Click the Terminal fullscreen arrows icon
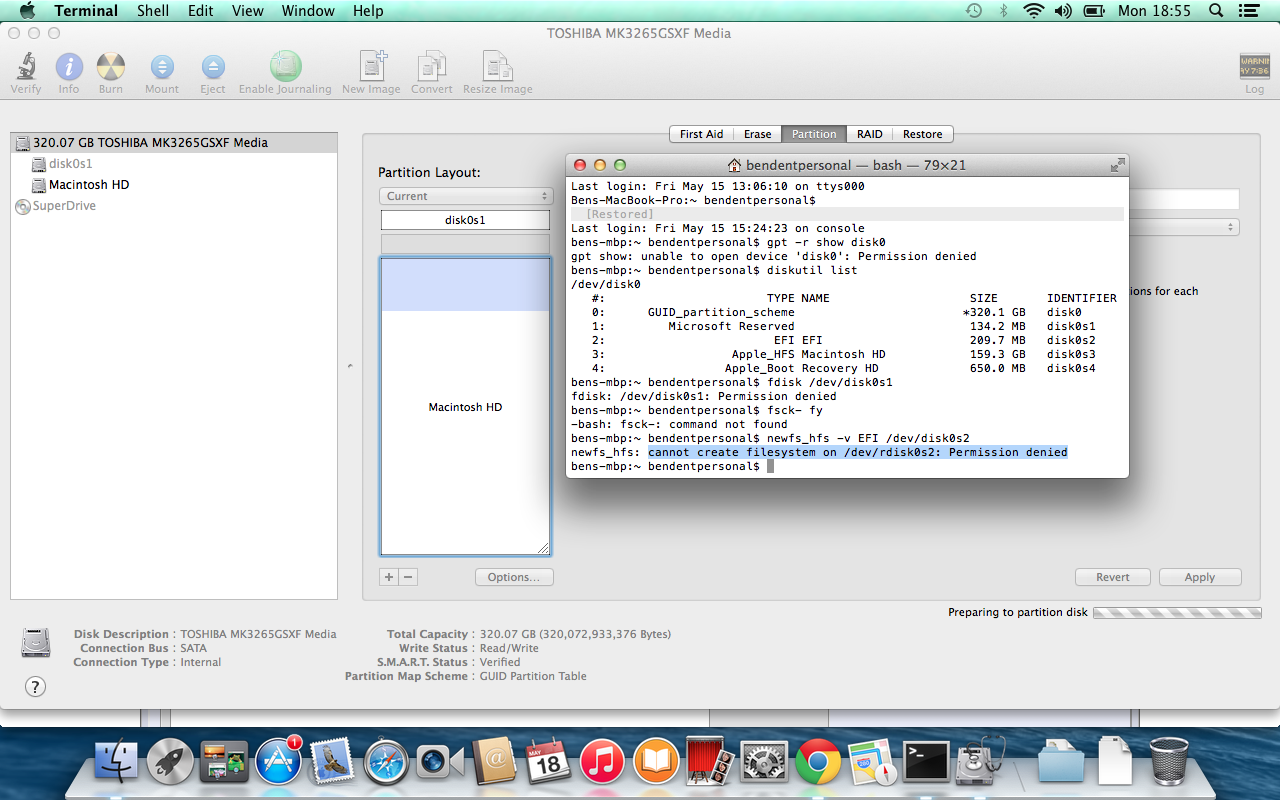Image resolution: width=1280 pixels, height=800 pixels. point(1117,165)
